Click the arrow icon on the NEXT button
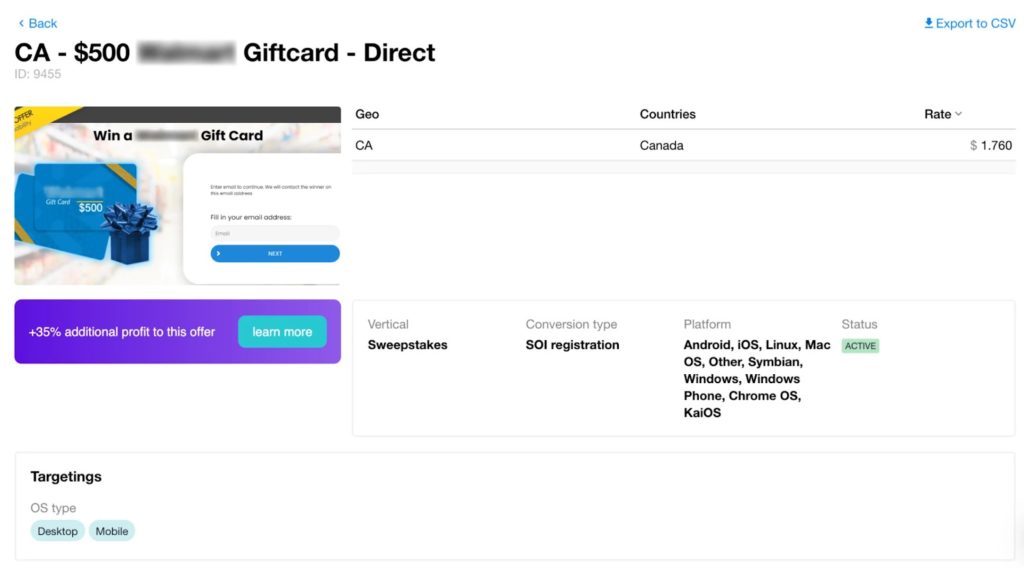Image resolution: width=1024 pixels, height=568 pixels. pos(218,253)
